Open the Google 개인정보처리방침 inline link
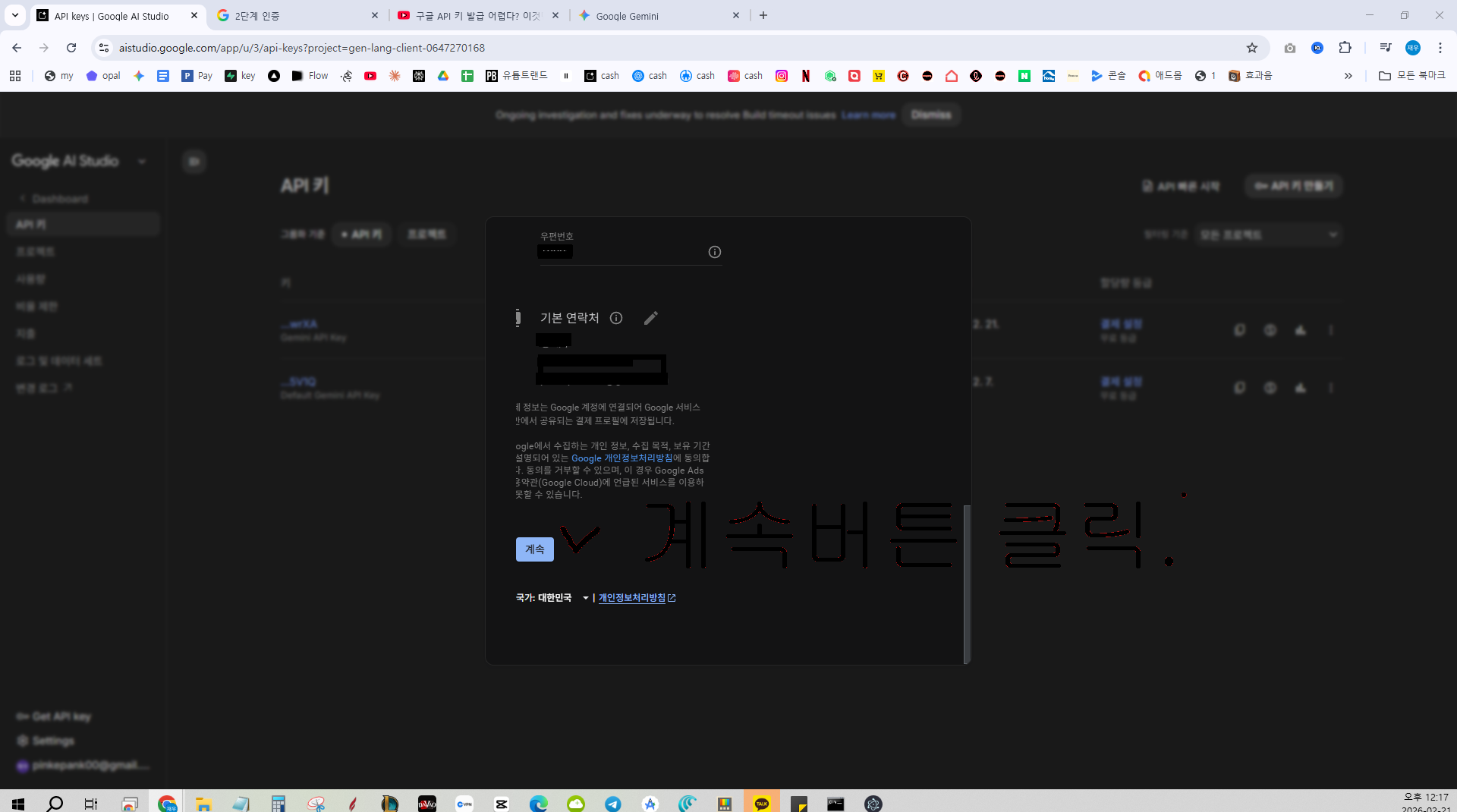 click(622, 458)
